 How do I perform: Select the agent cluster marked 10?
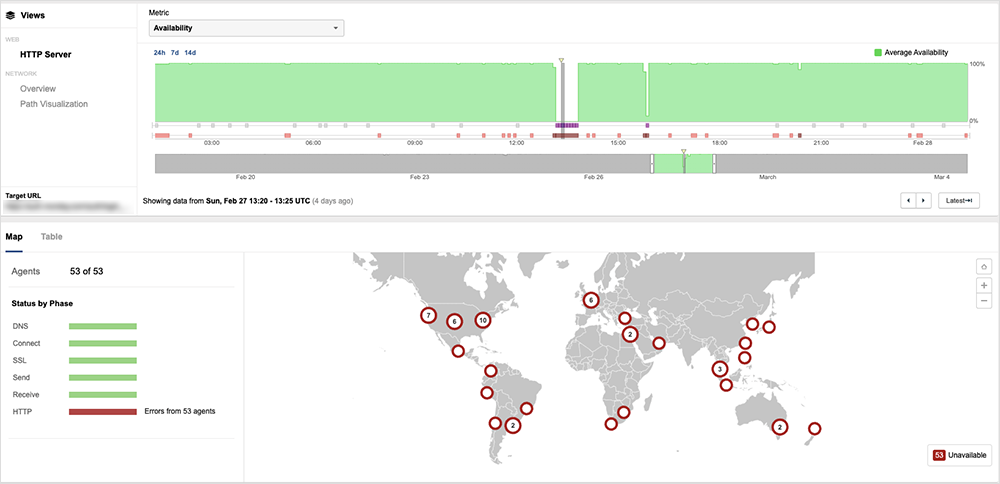483,321
